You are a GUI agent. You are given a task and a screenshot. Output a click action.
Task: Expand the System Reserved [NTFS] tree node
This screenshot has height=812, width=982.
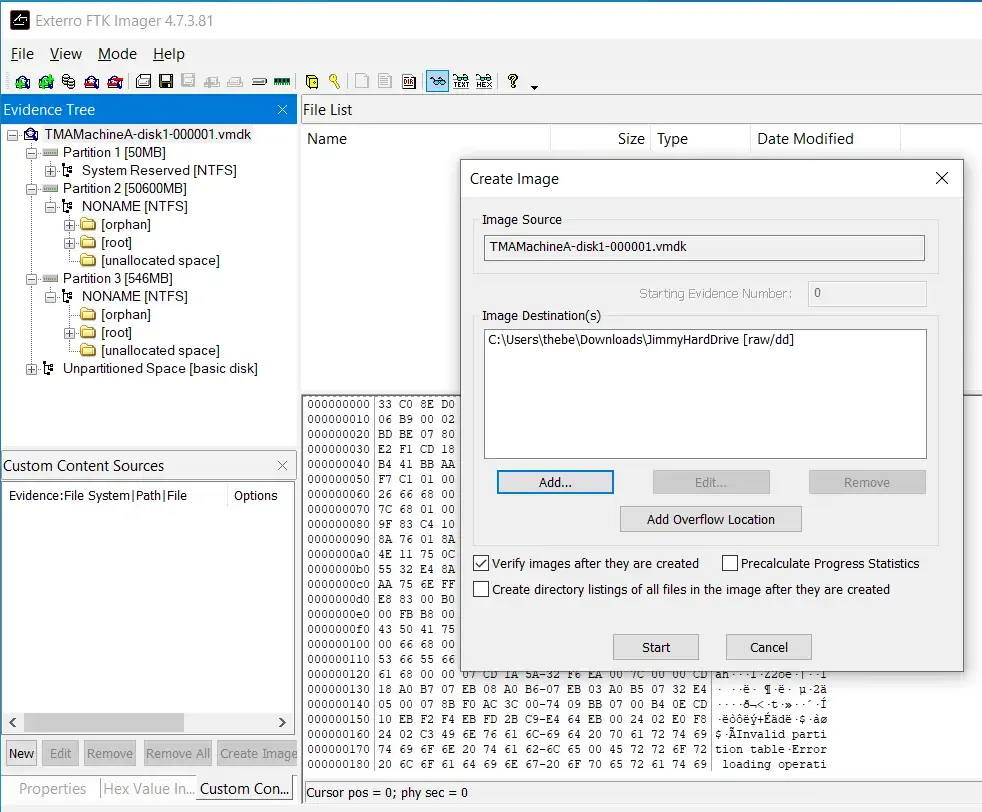click(51, 171)
